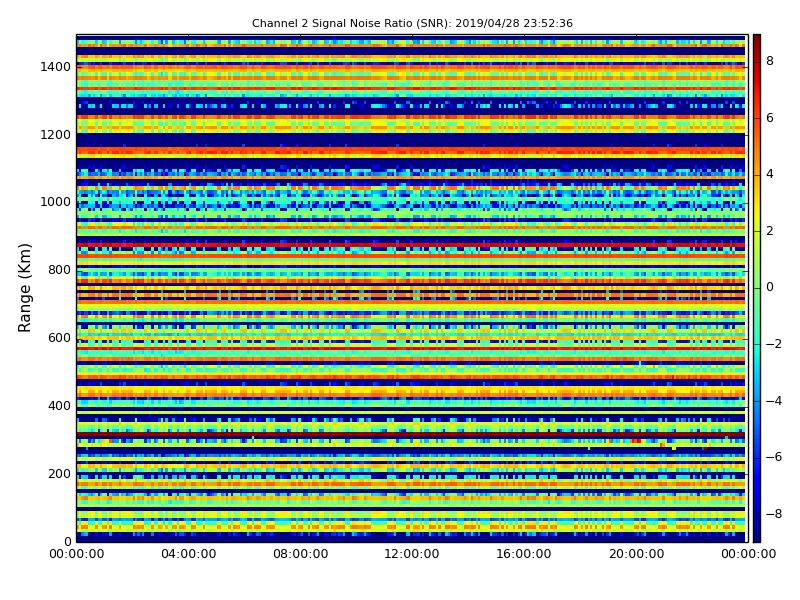
Task: Click the colorbar tick label −6
Action: (x=774, y=457)
